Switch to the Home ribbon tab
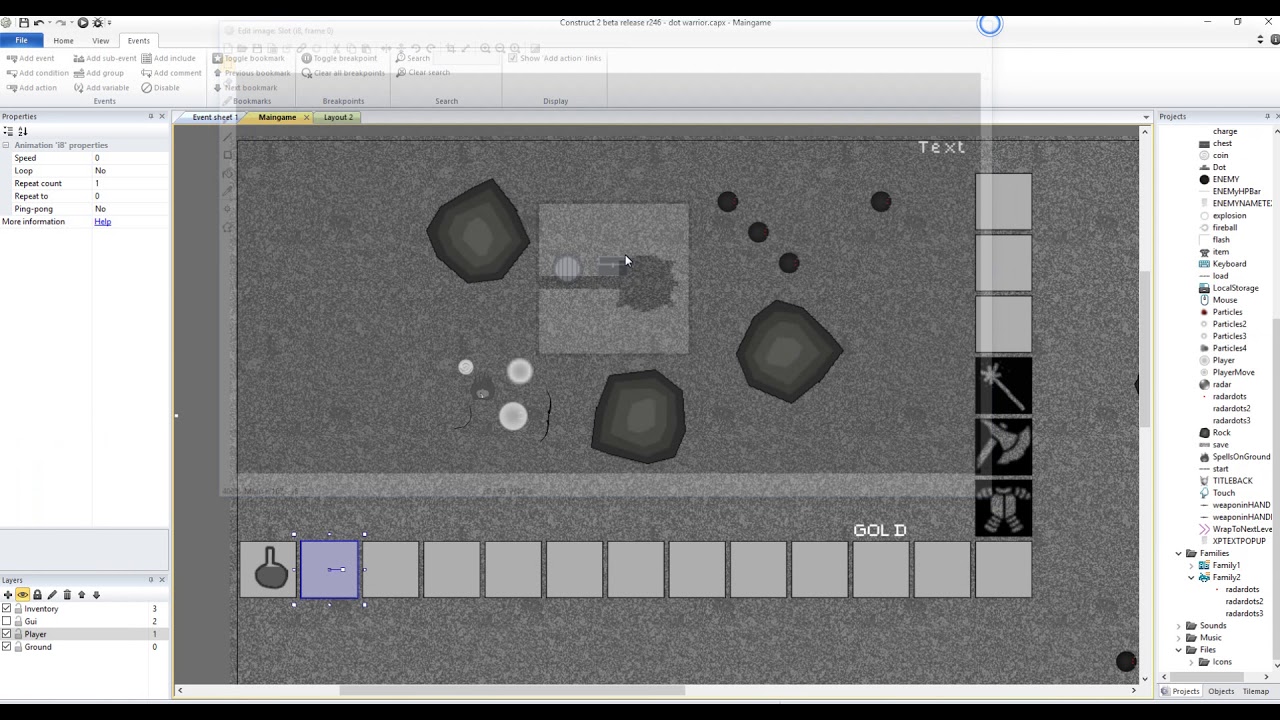 (x=63, y=41)
